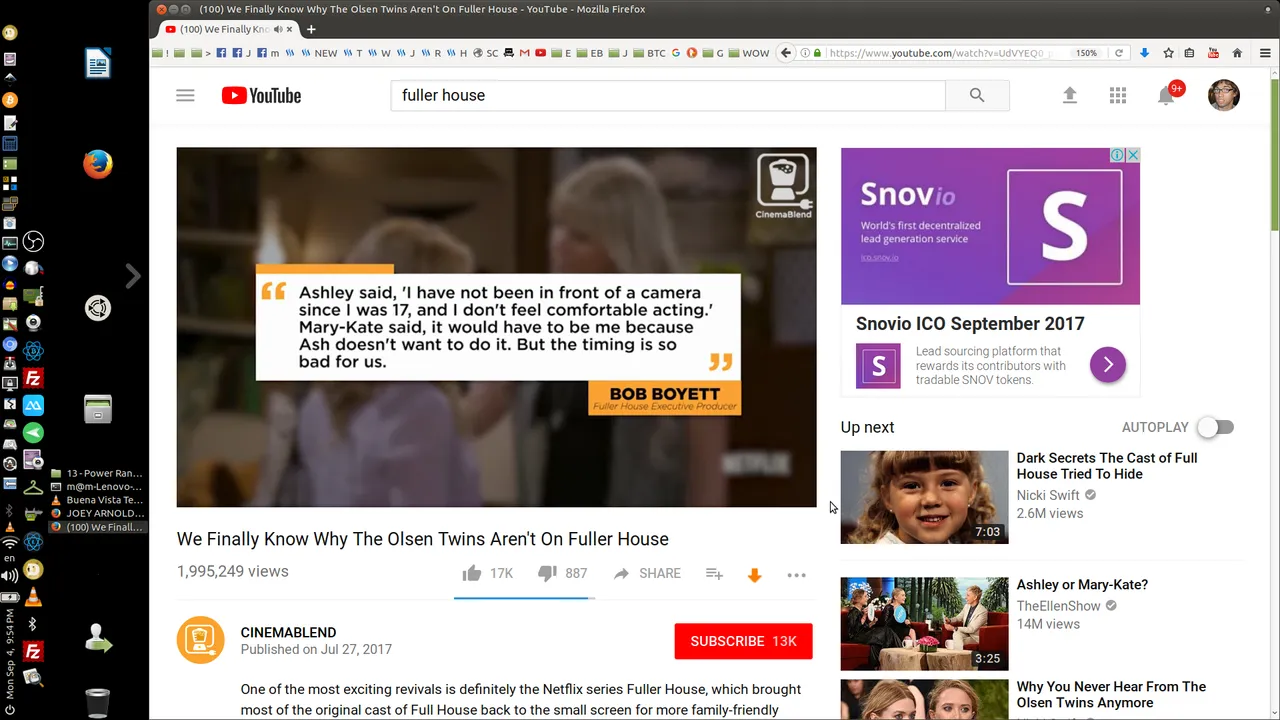The width and height of the screenshot is (1280, 720).
Task: Reload the page in Firefox
Action: tap(1119, 53)
